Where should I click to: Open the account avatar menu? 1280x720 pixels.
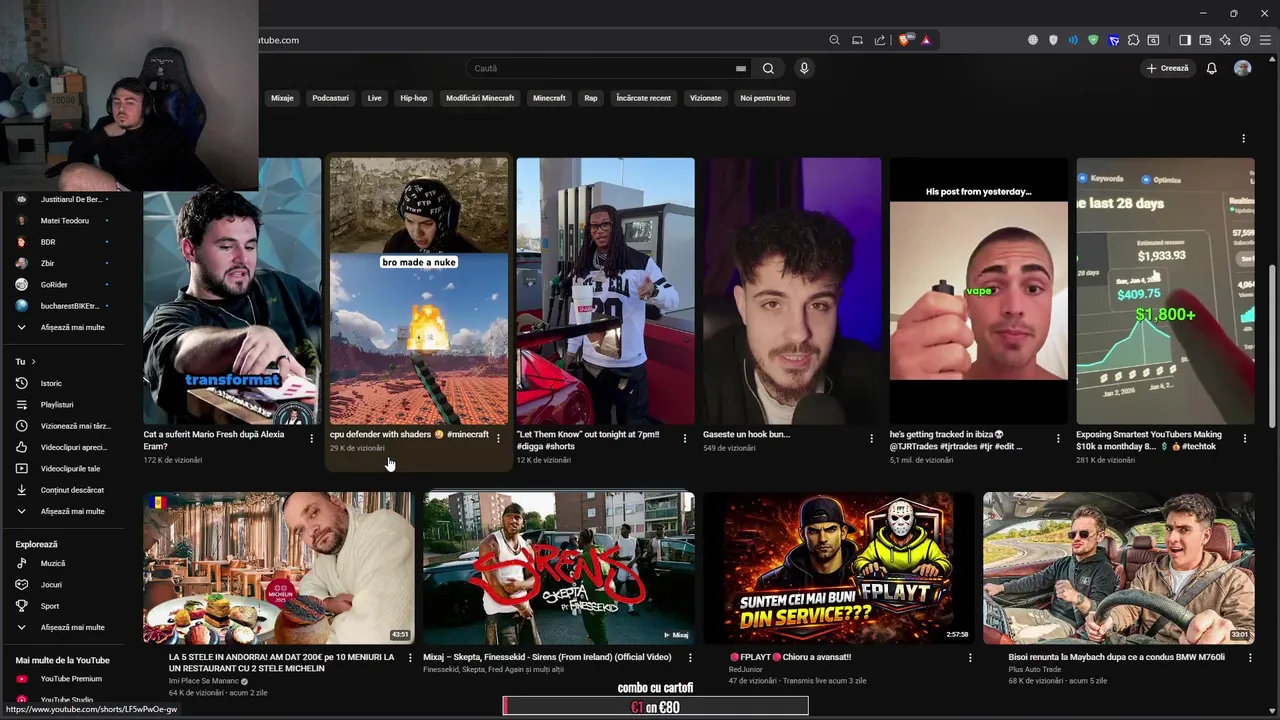click(1243, 68)
